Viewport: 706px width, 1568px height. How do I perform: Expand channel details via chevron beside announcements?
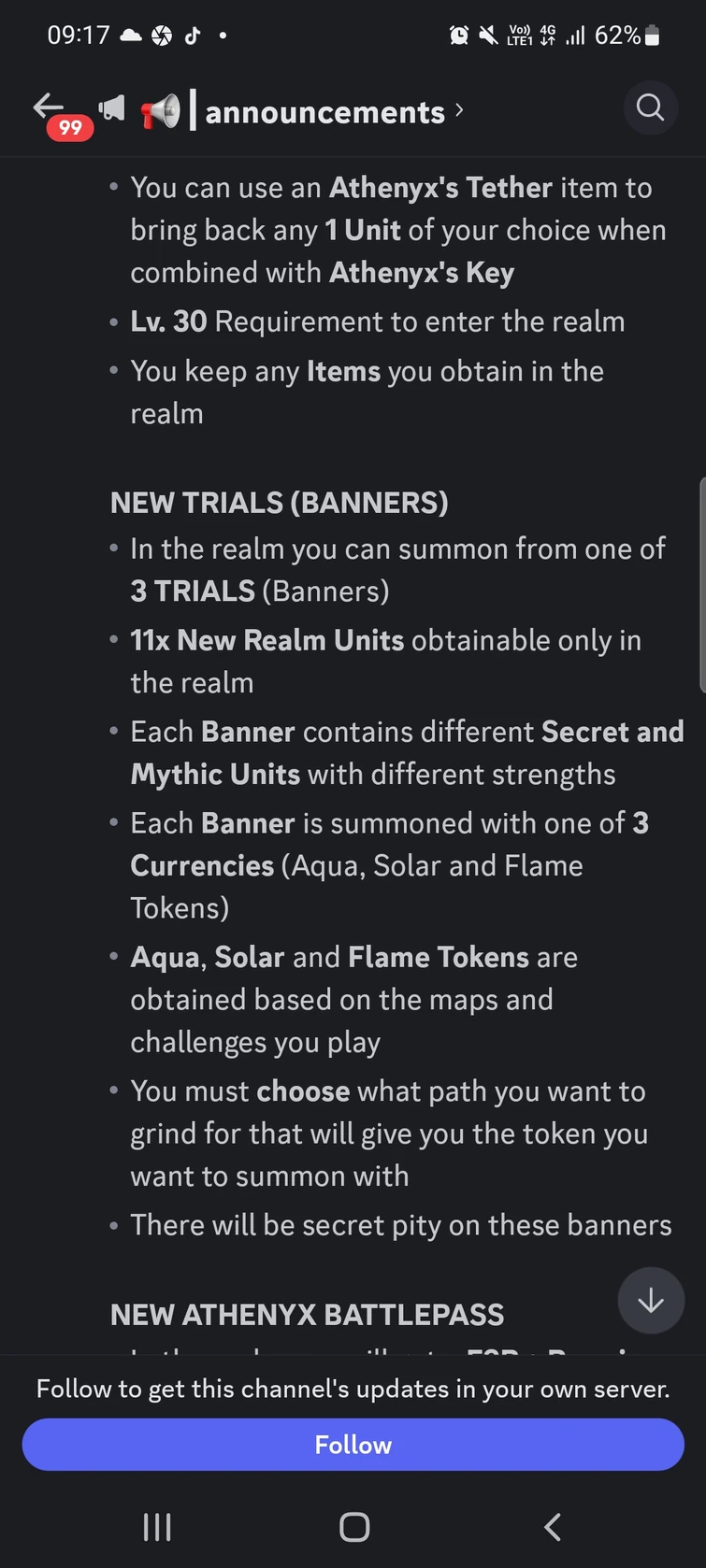(459, 110)
